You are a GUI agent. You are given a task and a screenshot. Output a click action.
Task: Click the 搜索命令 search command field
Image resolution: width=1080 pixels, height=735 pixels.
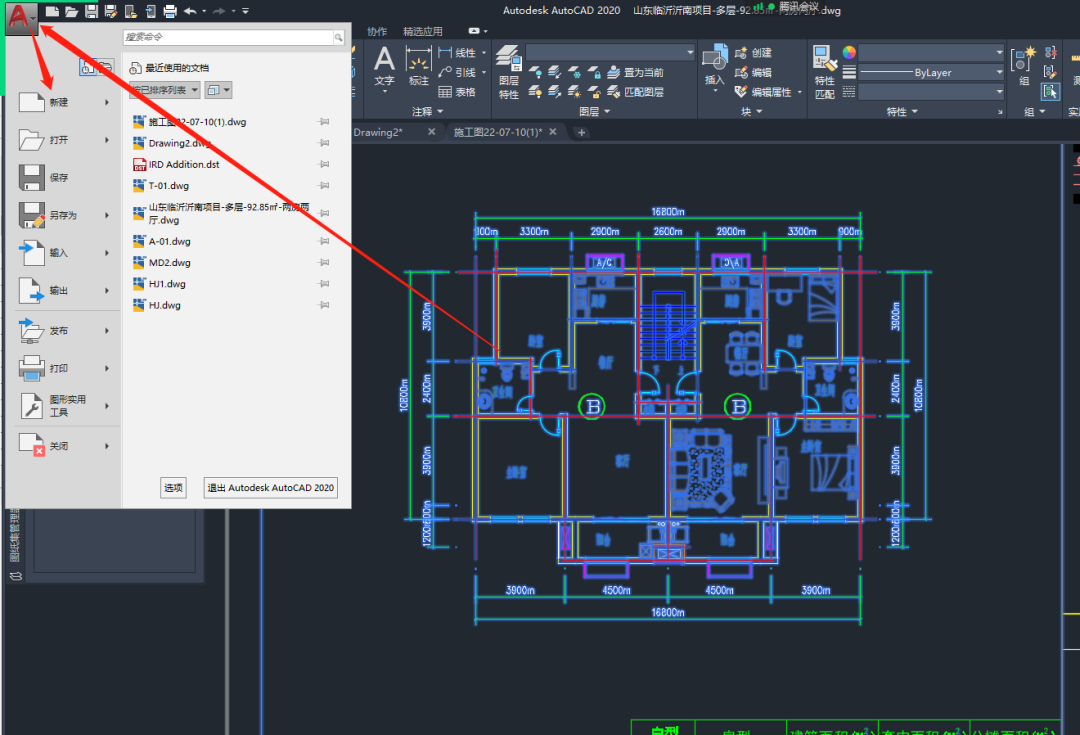pyautogui.click(x=229, y=37)
